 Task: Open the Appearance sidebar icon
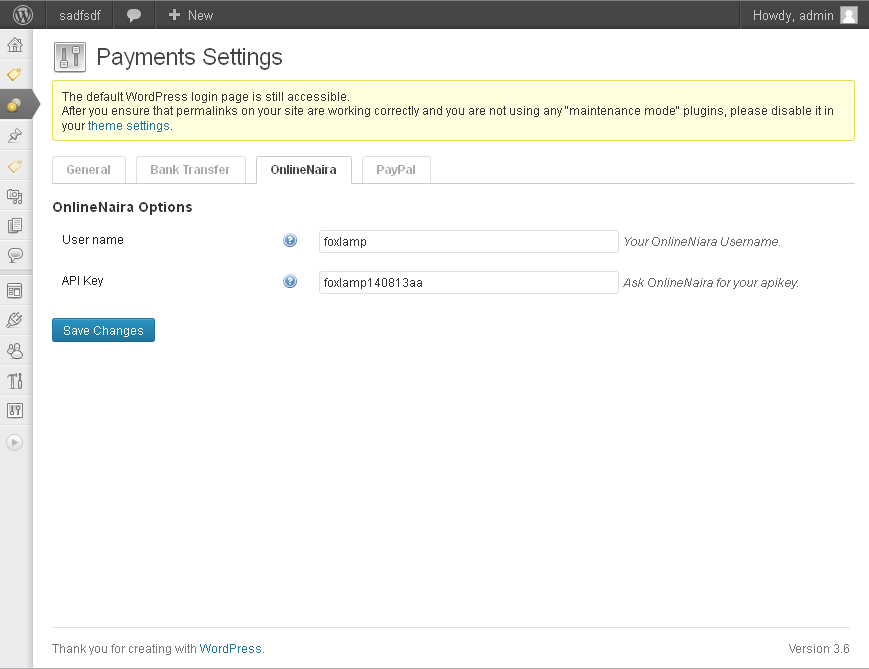(15, 290)
